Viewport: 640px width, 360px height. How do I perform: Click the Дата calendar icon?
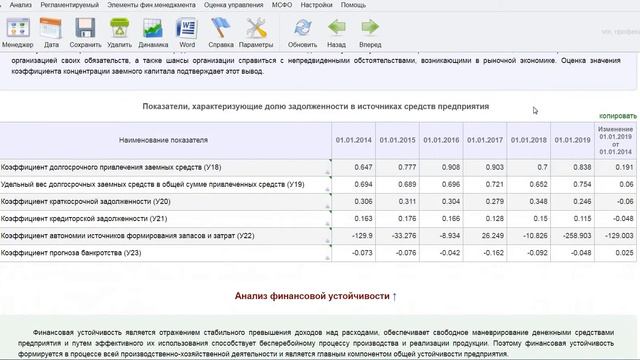click(51, 28)
